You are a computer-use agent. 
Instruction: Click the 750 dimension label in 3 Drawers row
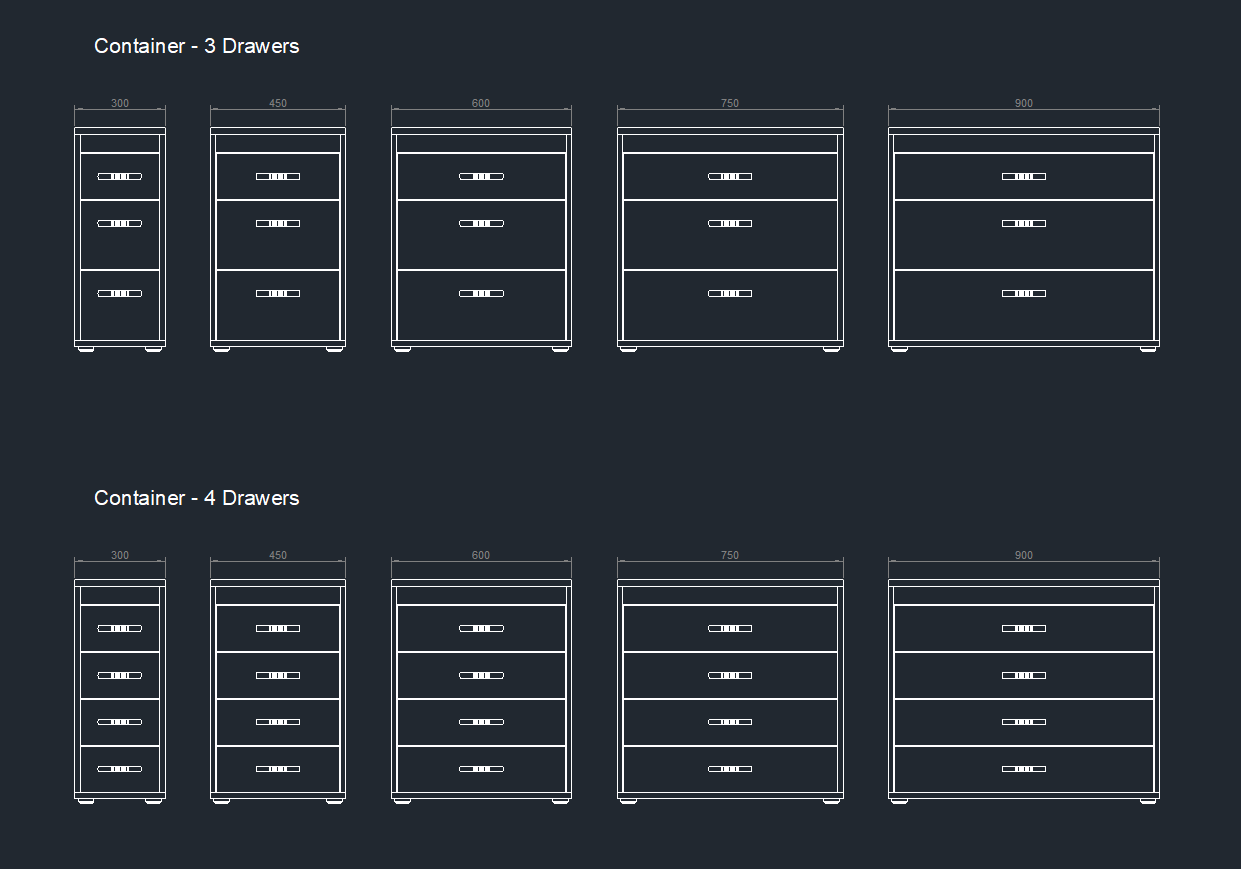tap(730, 104)
